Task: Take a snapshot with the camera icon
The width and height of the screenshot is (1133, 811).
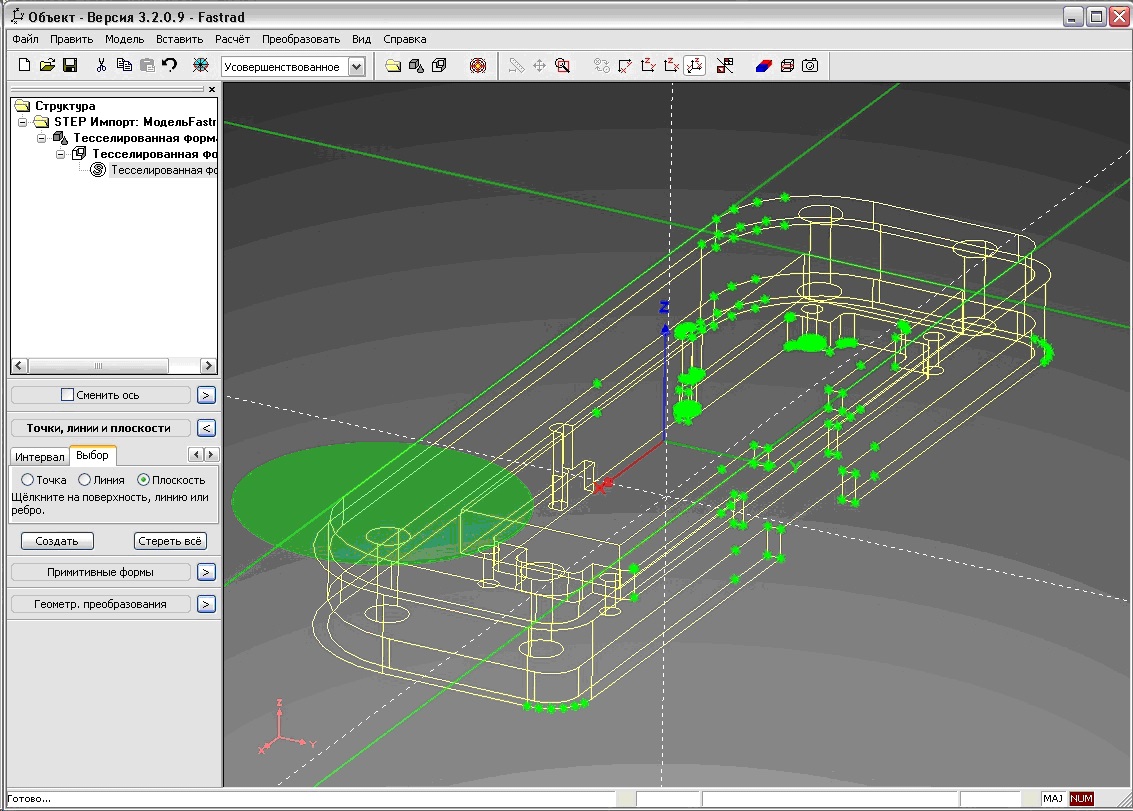Action: pyautogui.click(x=810, y=66)
